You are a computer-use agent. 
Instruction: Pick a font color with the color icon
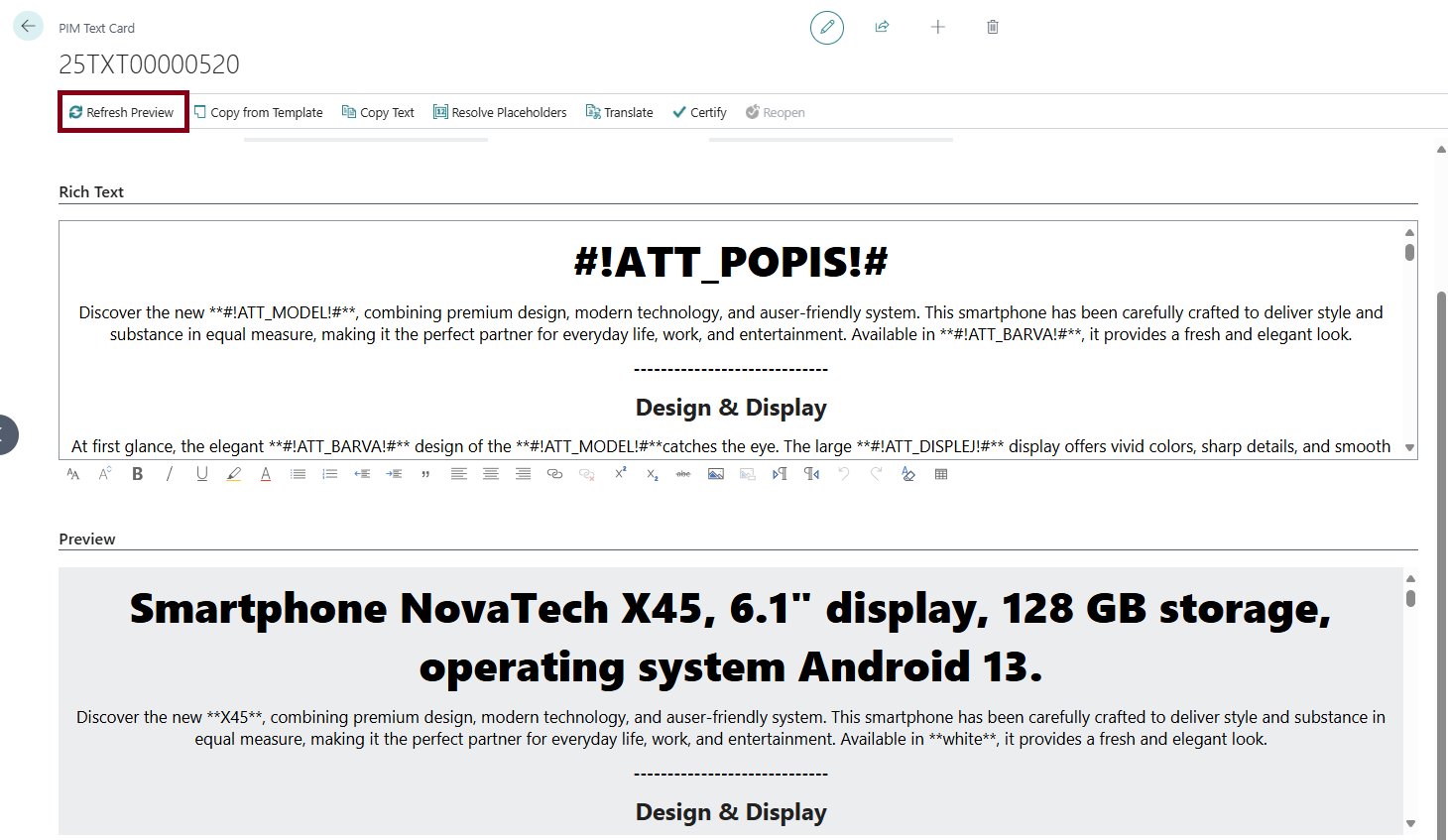click(266, 473)
